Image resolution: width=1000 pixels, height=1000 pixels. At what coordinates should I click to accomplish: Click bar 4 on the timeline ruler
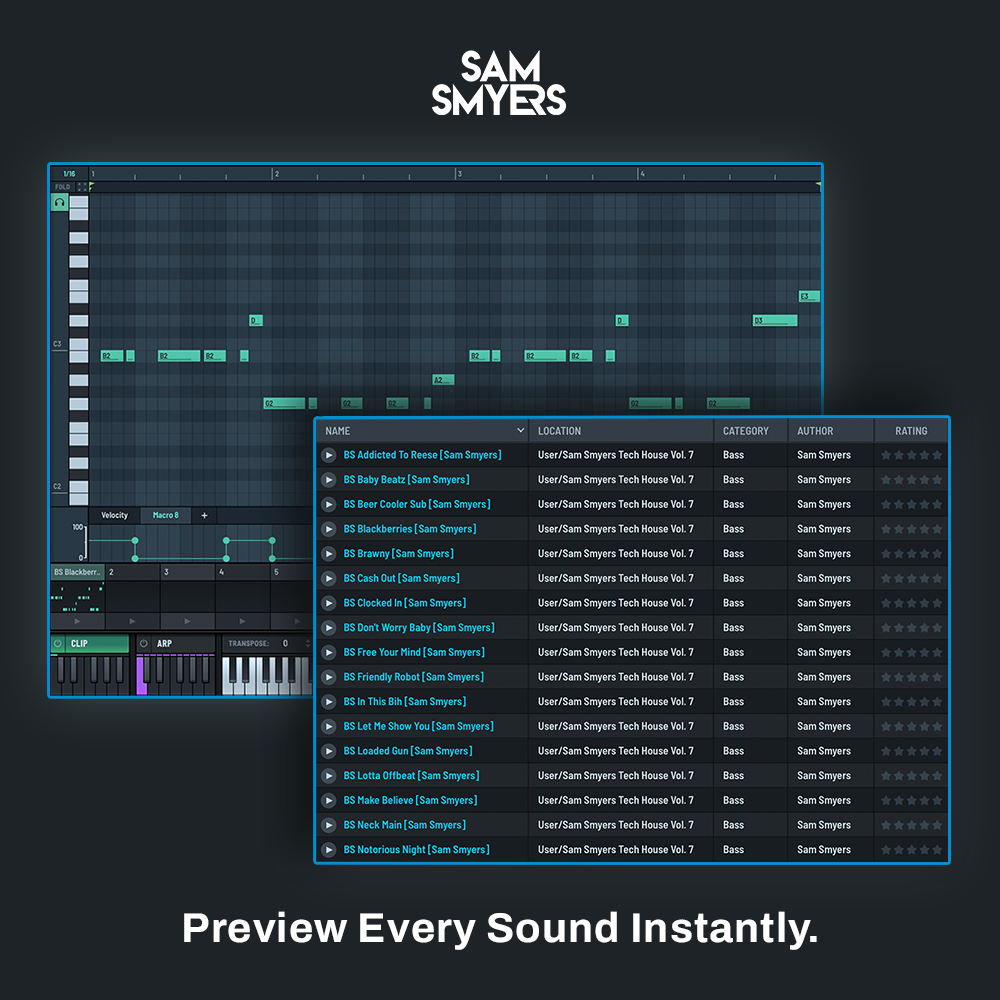pyautogui.click(x=642, y=173)
